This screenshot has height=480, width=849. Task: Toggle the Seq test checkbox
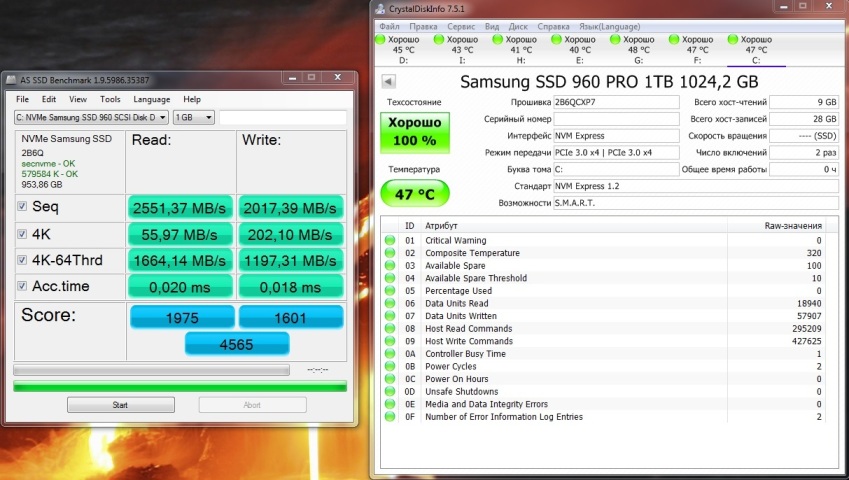(x=22, y=206)
